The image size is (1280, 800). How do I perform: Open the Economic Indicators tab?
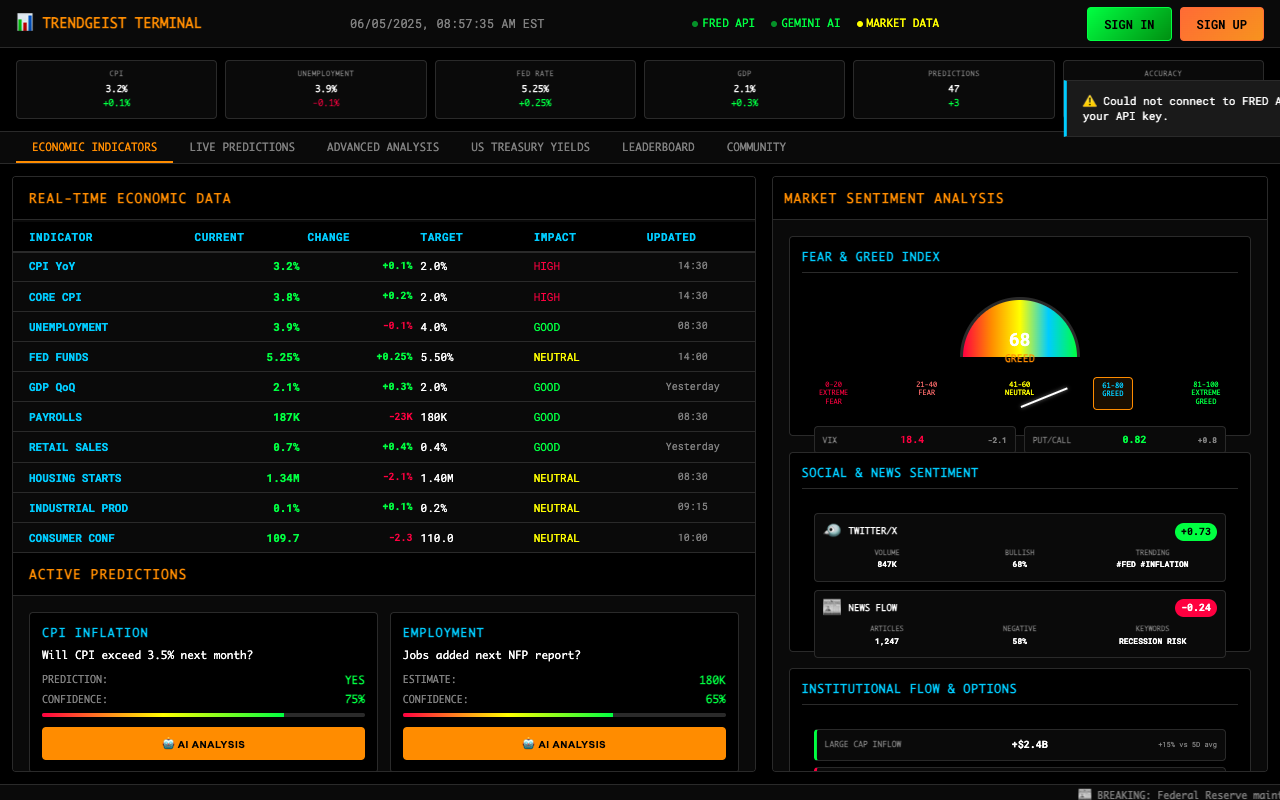point(95,147)
